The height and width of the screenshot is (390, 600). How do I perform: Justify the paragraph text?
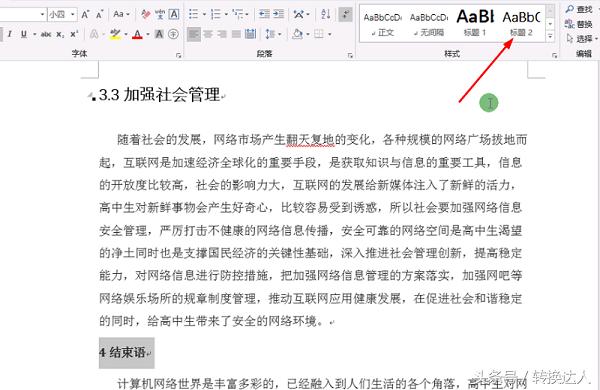(x=236, y=34)
